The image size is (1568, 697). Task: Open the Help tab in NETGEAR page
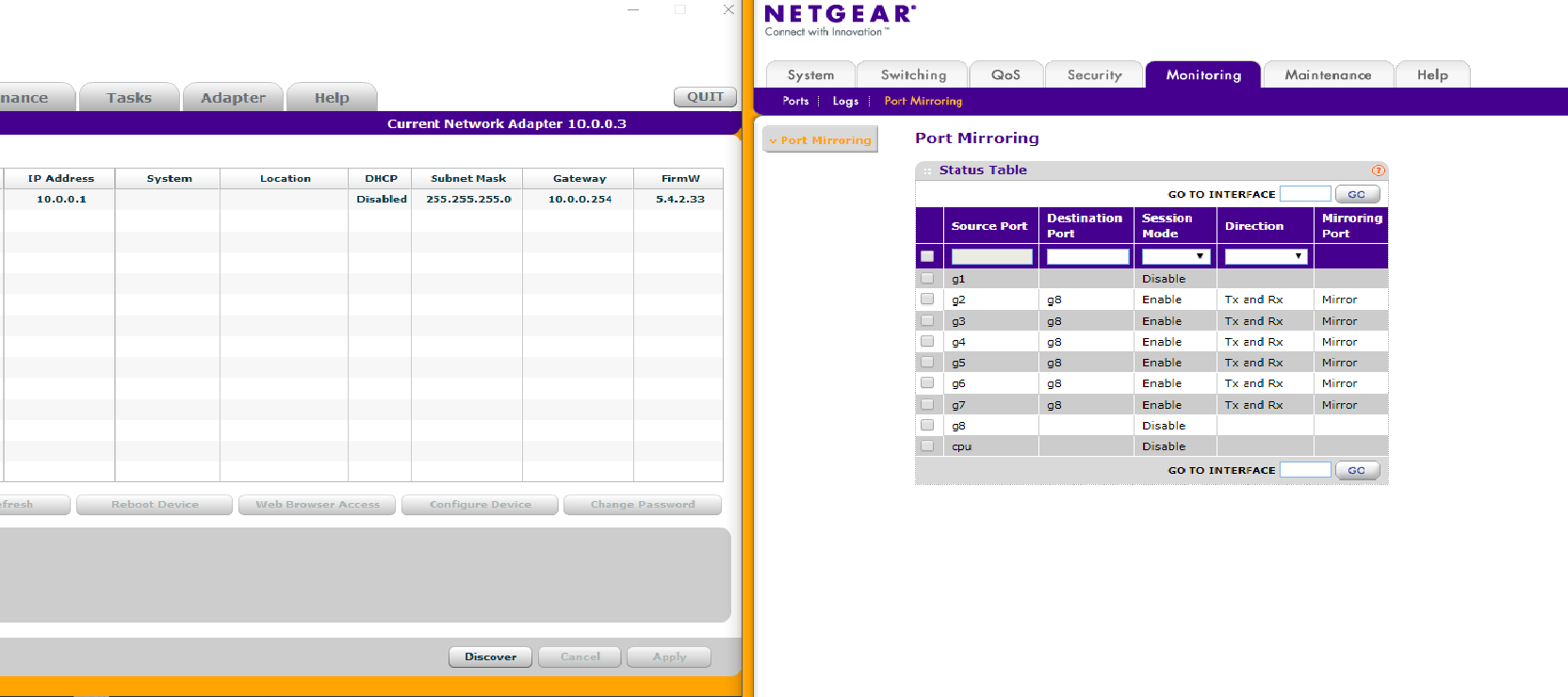pos(1432,74)
